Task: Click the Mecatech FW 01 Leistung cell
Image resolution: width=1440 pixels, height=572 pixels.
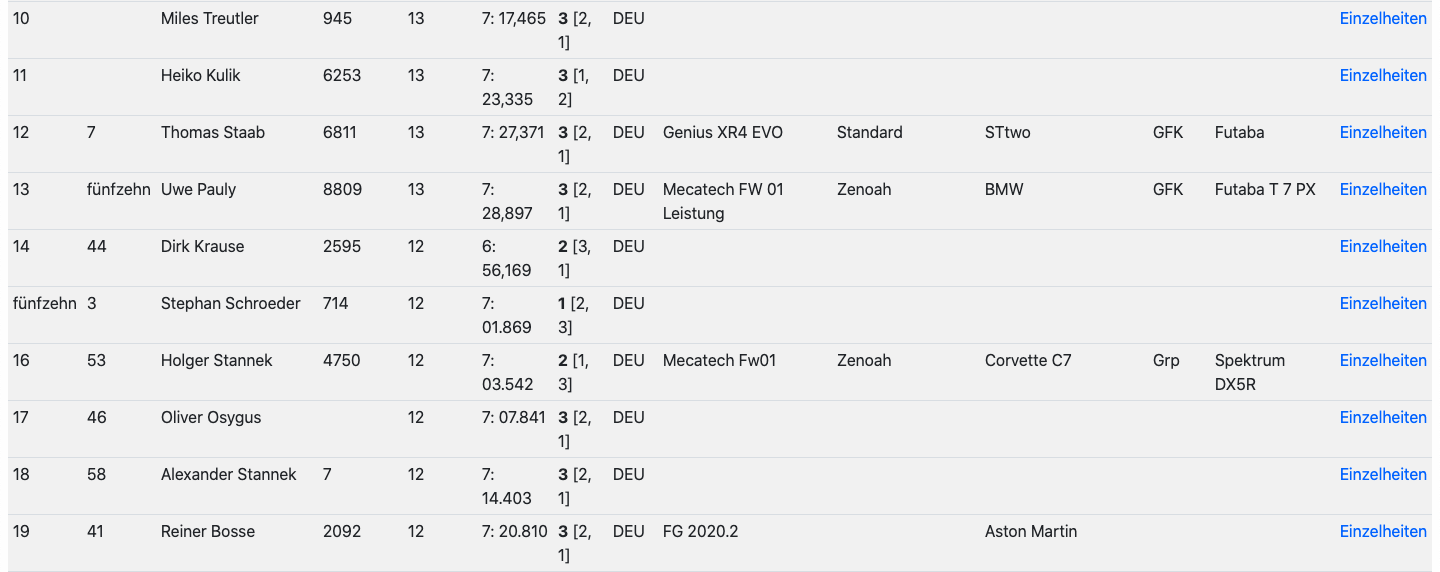Action: [723, 201]
